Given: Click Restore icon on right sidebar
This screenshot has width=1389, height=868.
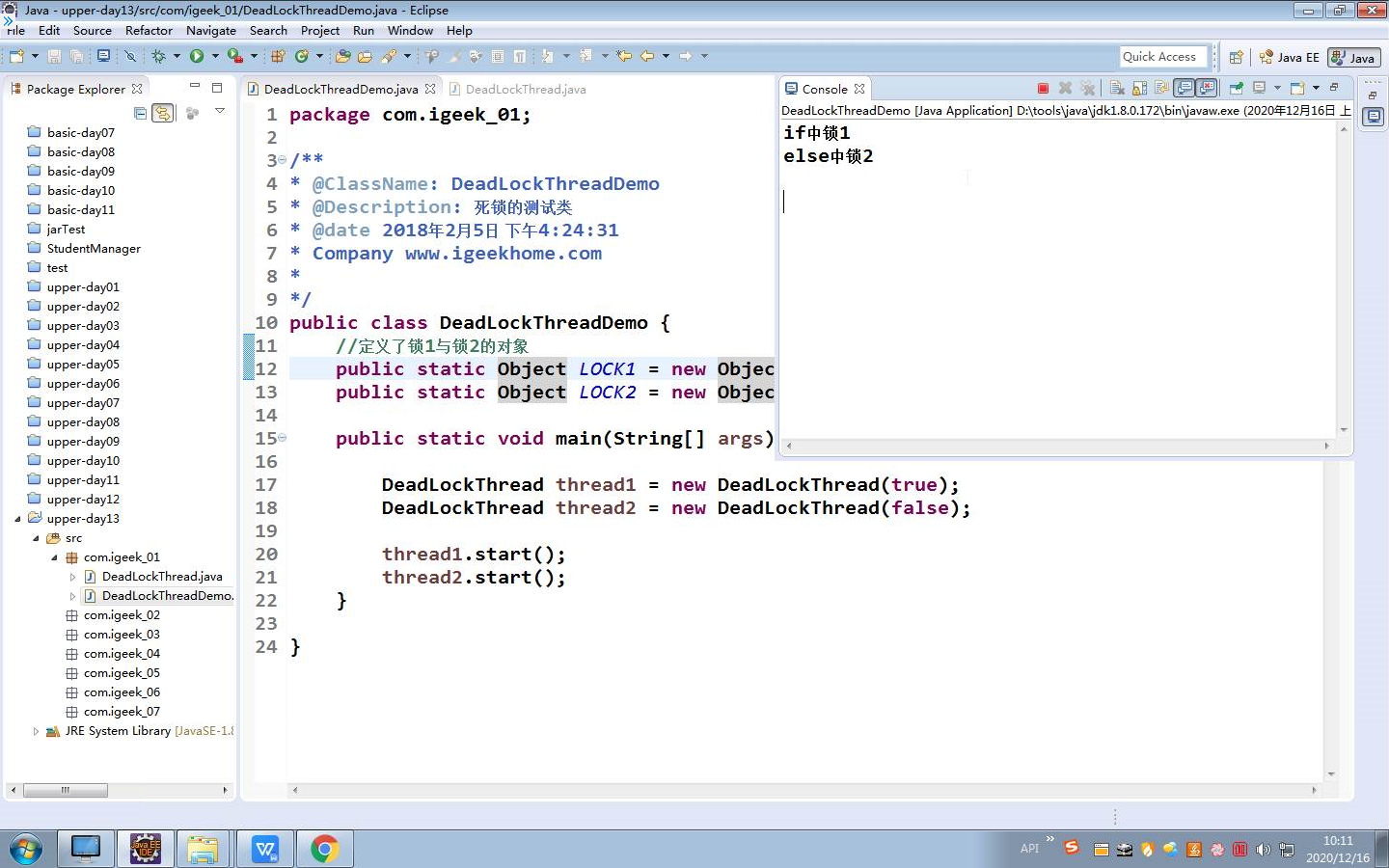Looking at the screenshot, I should click(x=1373, y=95).
